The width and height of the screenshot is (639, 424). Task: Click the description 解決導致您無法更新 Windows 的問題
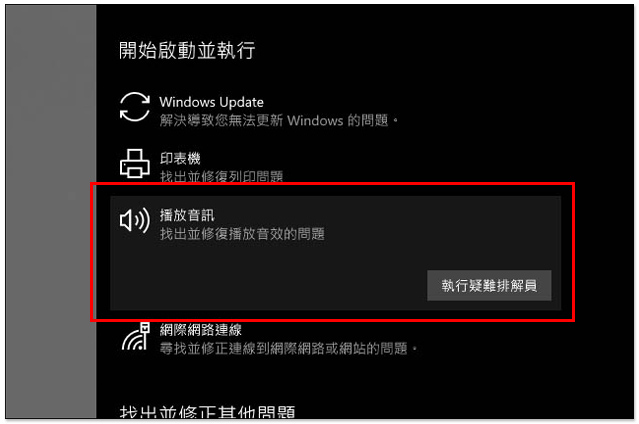pos(279,121)
